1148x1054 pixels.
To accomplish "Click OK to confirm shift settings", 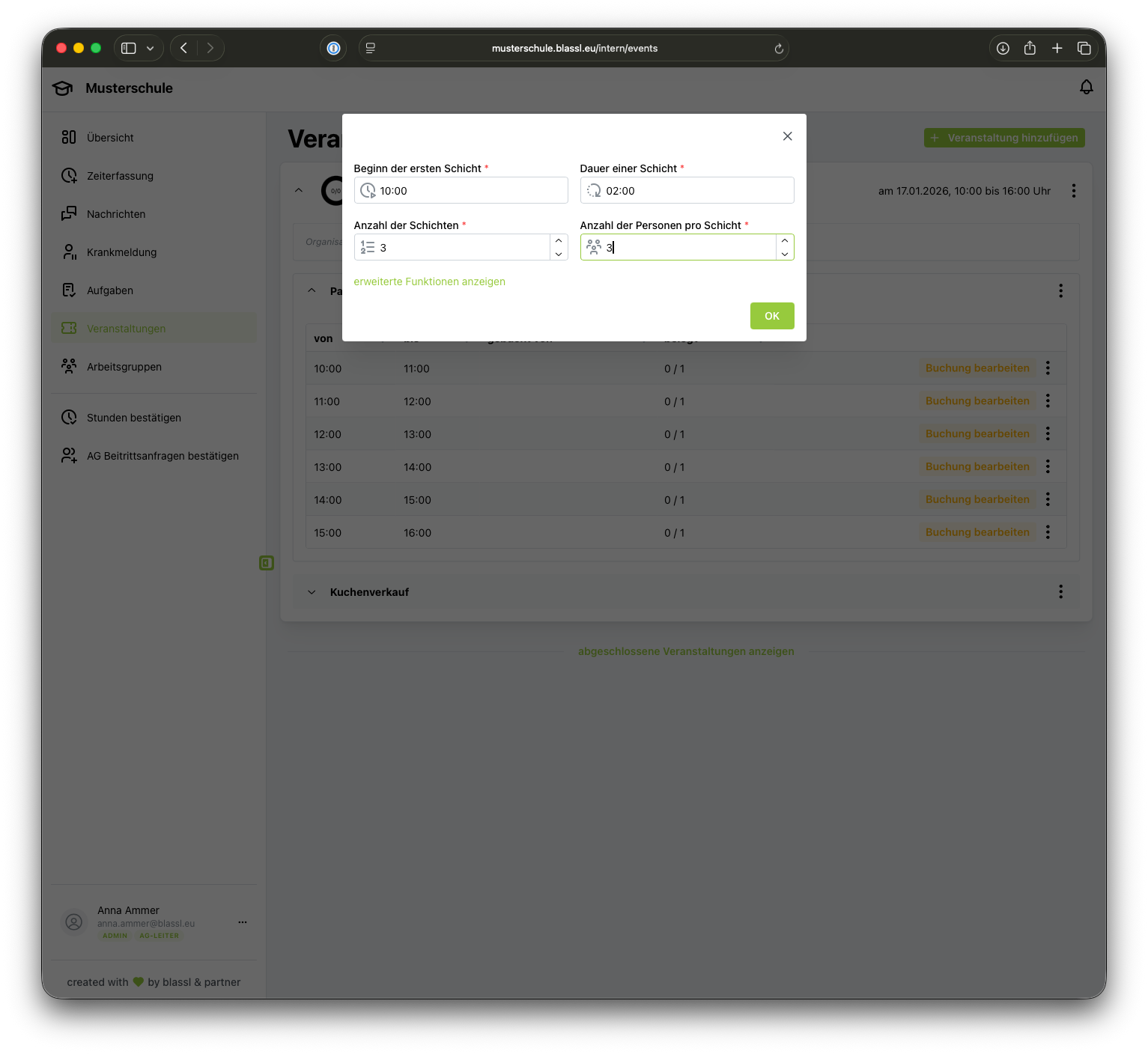I will 771,316.
